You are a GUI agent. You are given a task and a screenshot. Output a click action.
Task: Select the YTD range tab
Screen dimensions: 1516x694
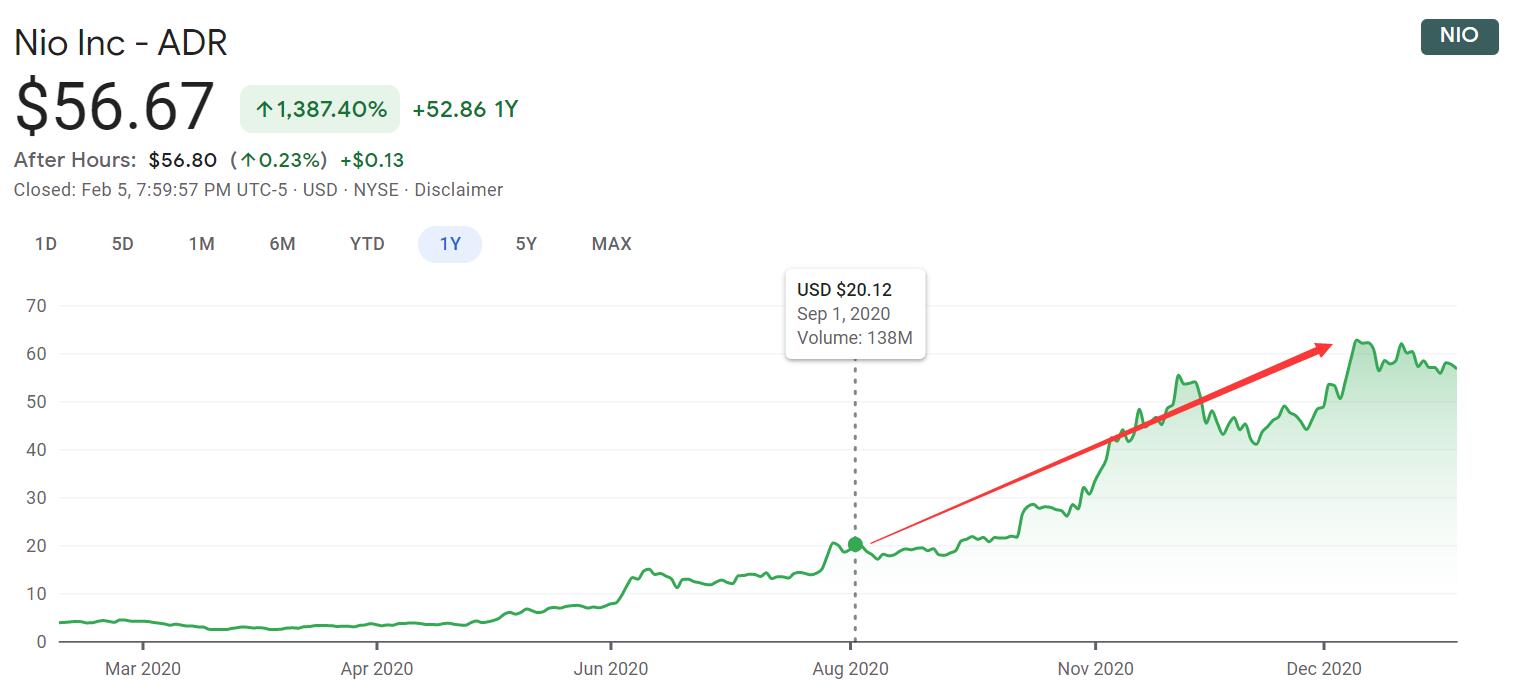pos(367,244)
